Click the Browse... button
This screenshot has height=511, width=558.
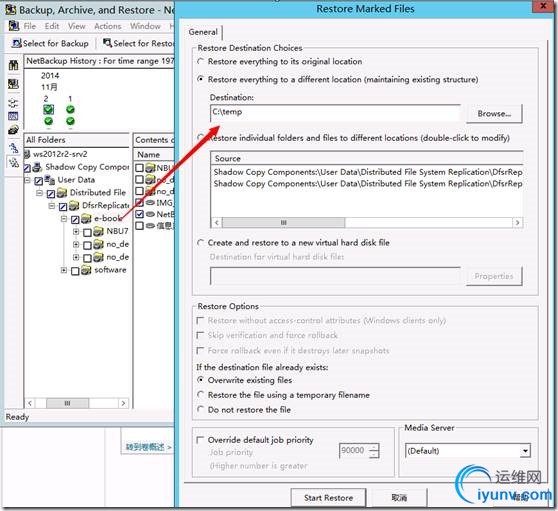pyautogui.click(x=494, y=114)
